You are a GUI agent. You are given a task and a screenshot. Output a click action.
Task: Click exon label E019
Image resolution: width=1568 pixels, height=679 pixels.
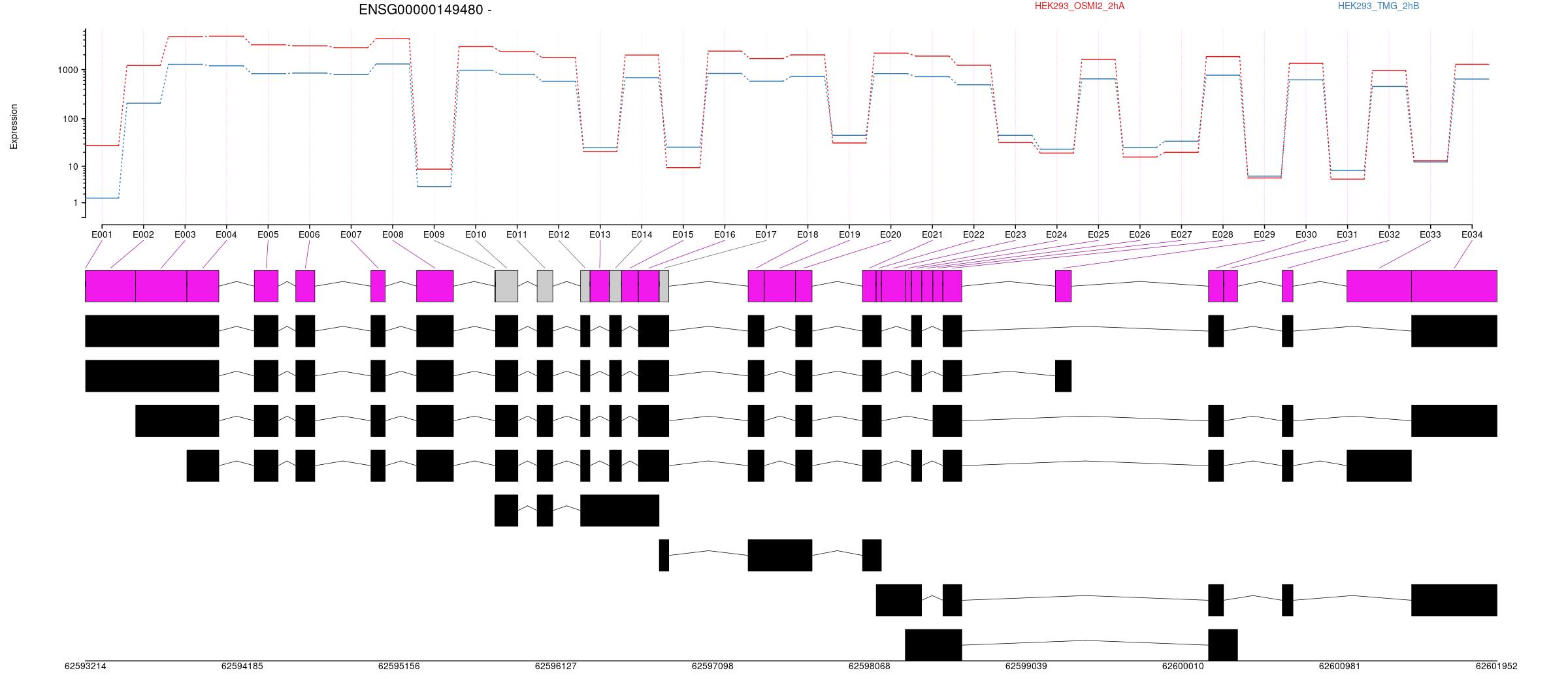pyautogui.click(x=849, y=234)
